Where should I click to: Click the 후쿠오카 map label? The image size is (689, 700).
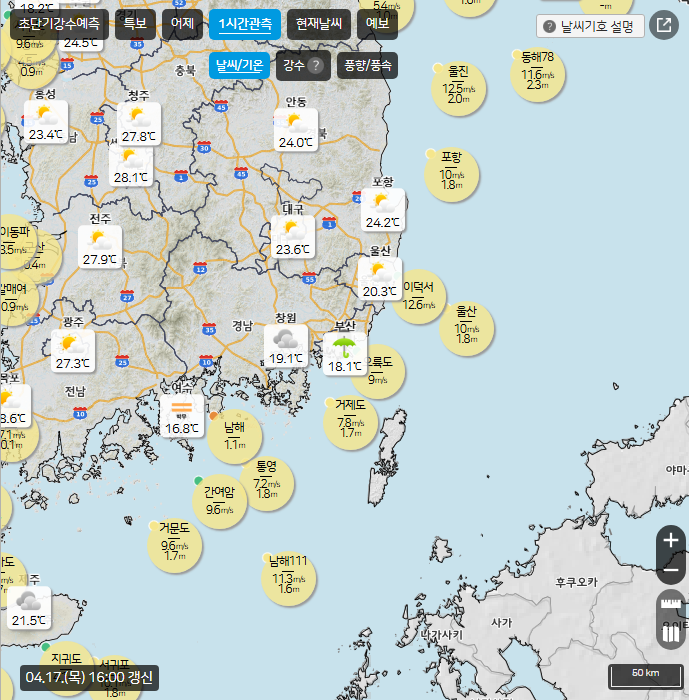pyautogui.click(x=576, y=582)
